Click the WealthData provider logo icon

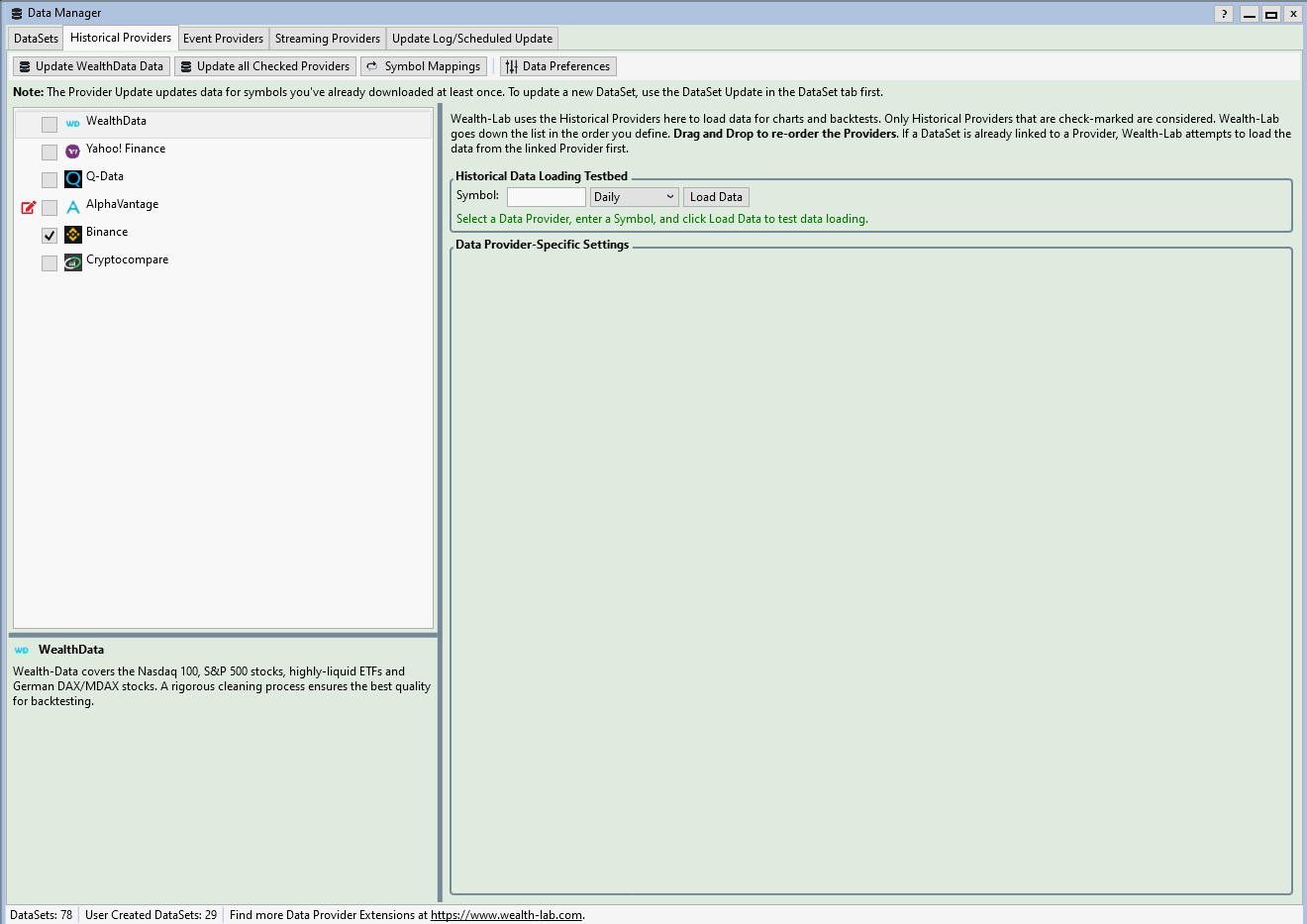click(x=73, y=124)
